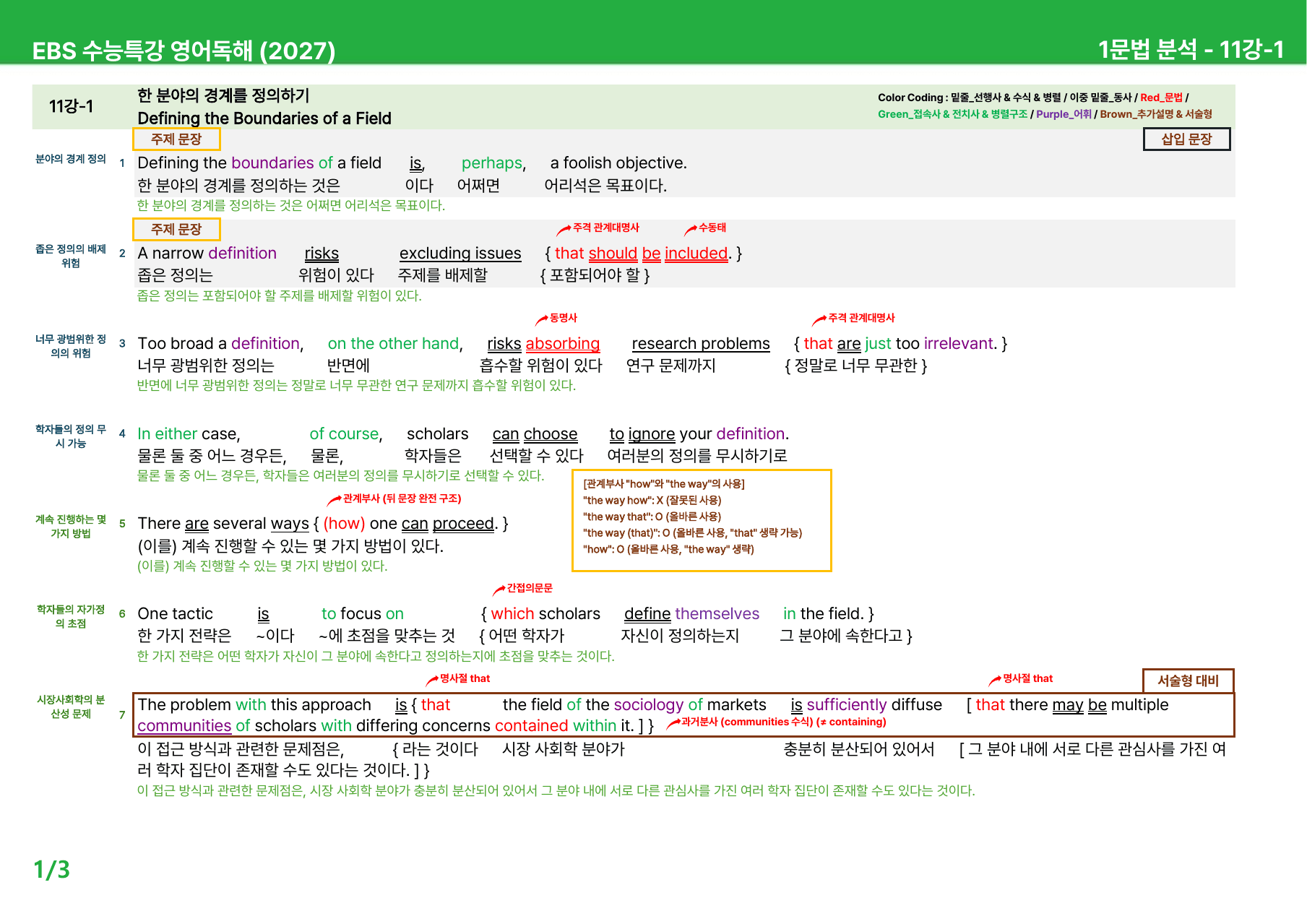
Task: Click the 서술형 대비 box
Action: pyautogui.click(x=1188, y=681)
